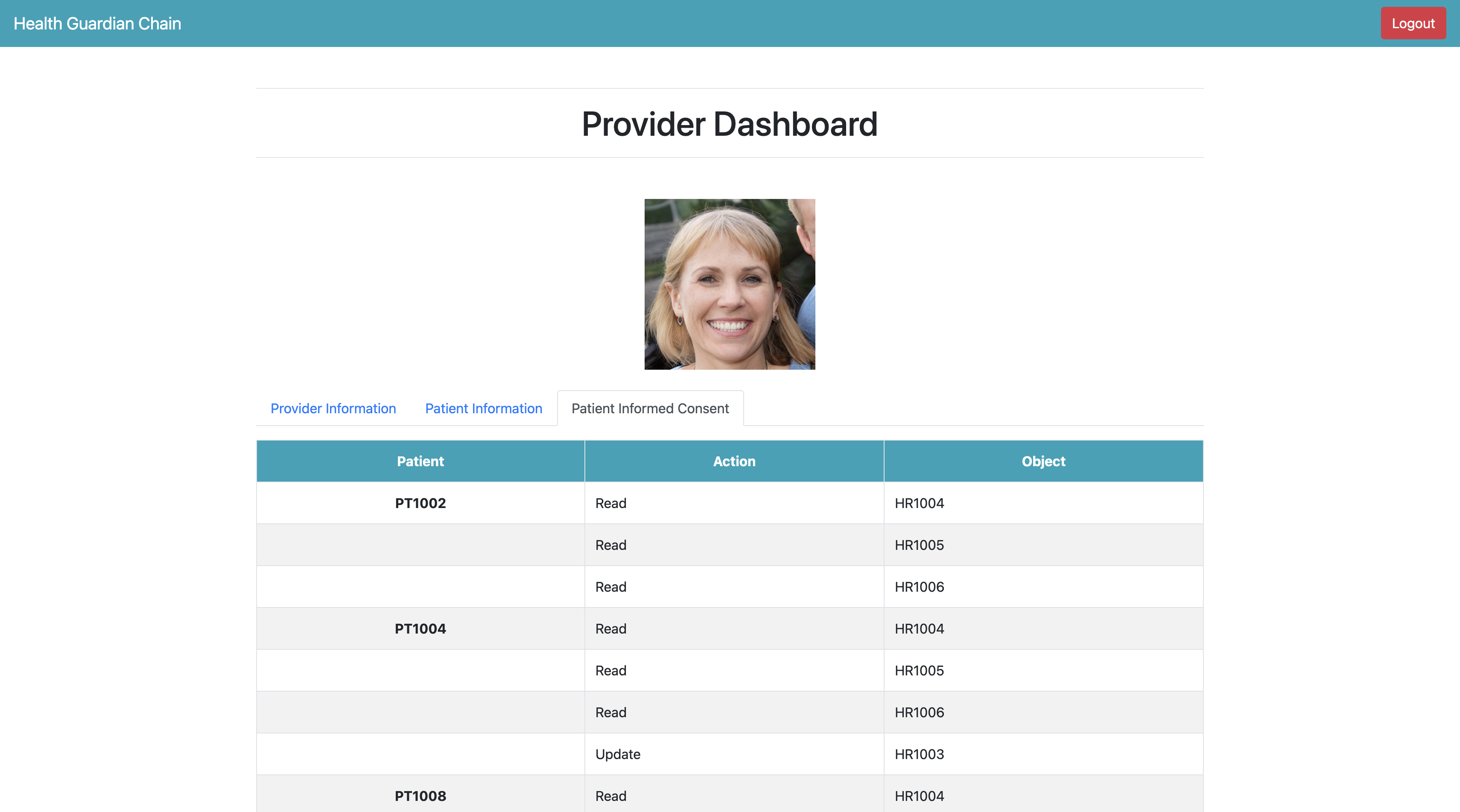1460x812 pixels.
Task: Click the Update action cell
Action: (617, 754)
